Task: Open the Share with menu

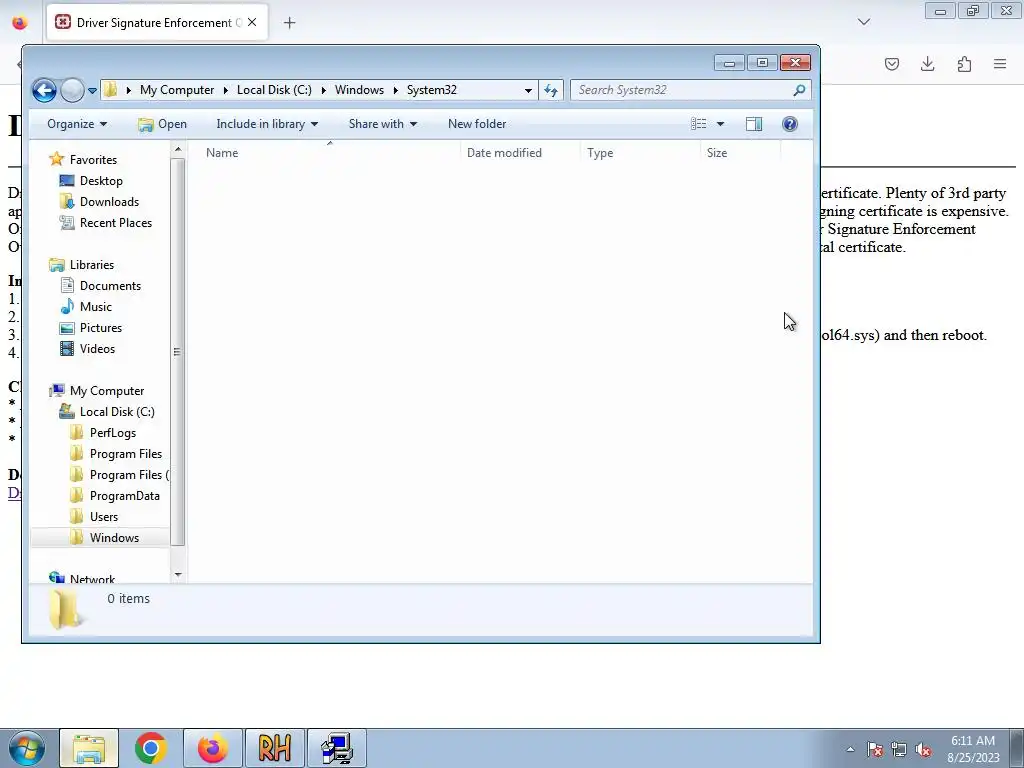Action: [x=383, y=124]
